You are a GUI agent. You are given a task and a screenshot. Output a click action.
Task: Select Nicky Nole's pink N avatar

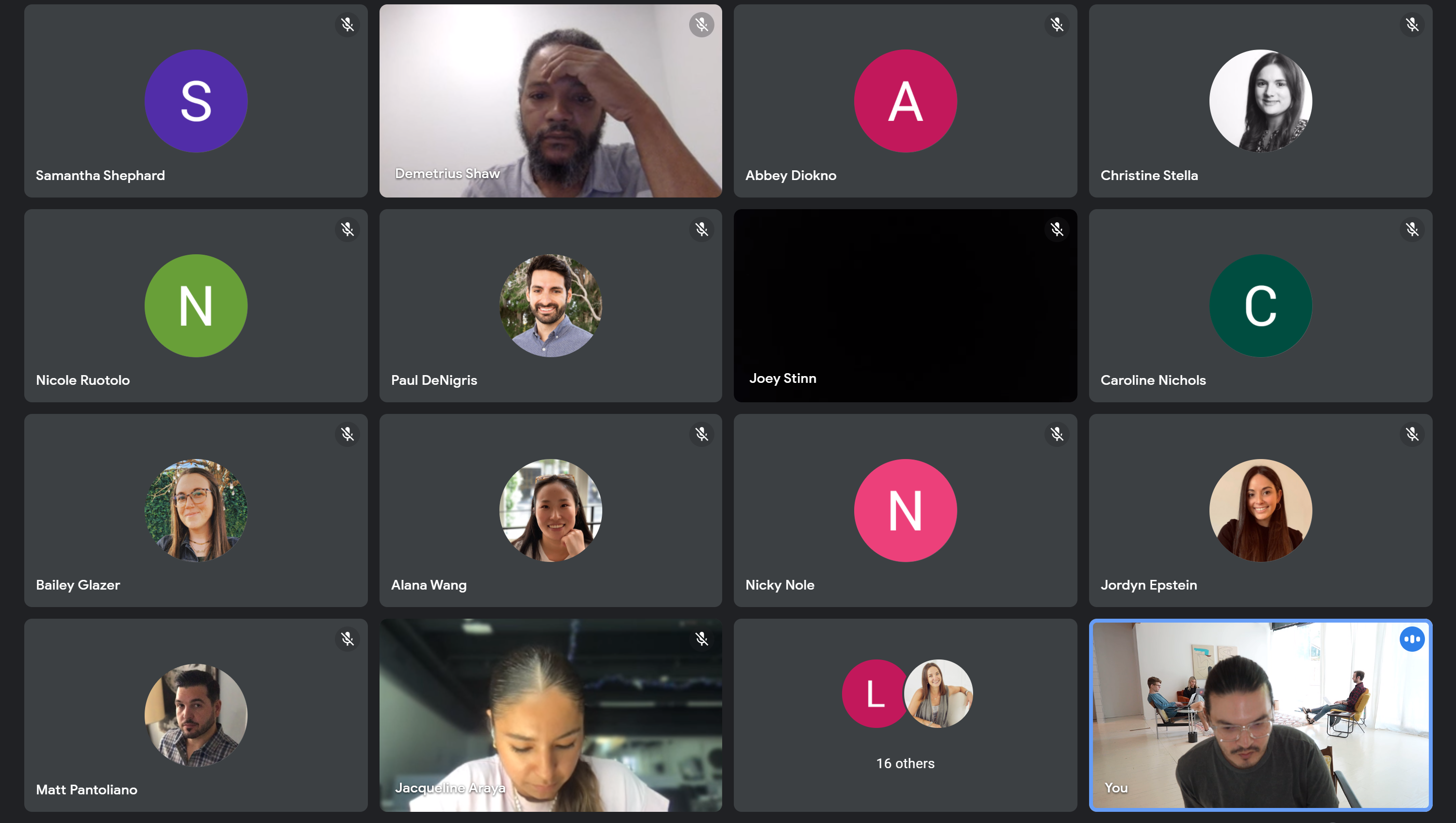coord(906,510)
